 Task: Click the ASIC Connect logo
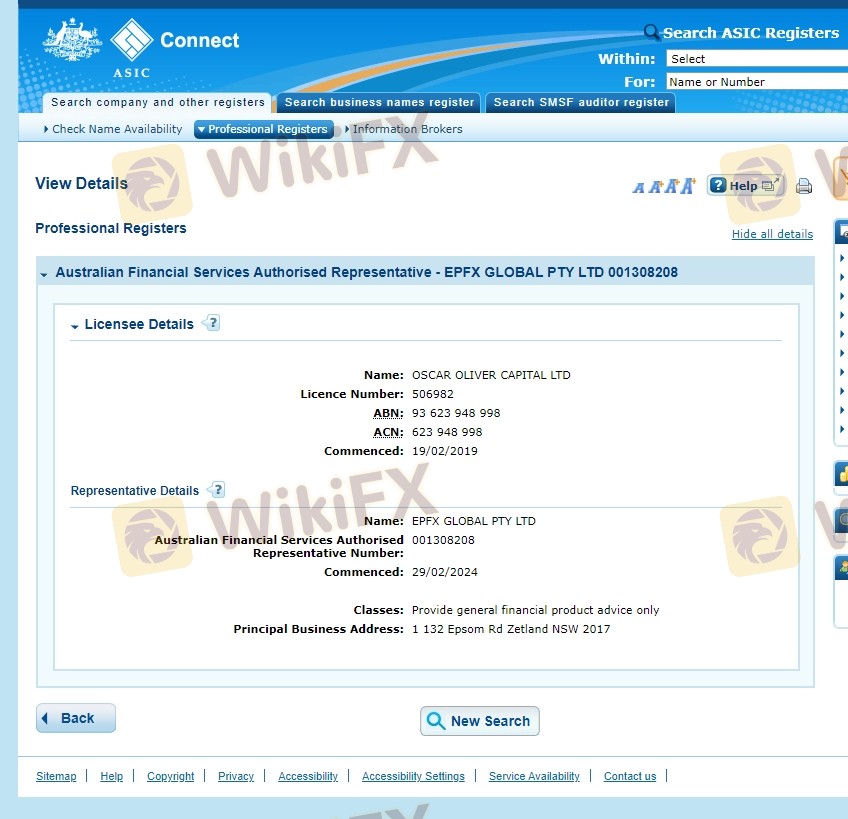click(x=173, y=42)
